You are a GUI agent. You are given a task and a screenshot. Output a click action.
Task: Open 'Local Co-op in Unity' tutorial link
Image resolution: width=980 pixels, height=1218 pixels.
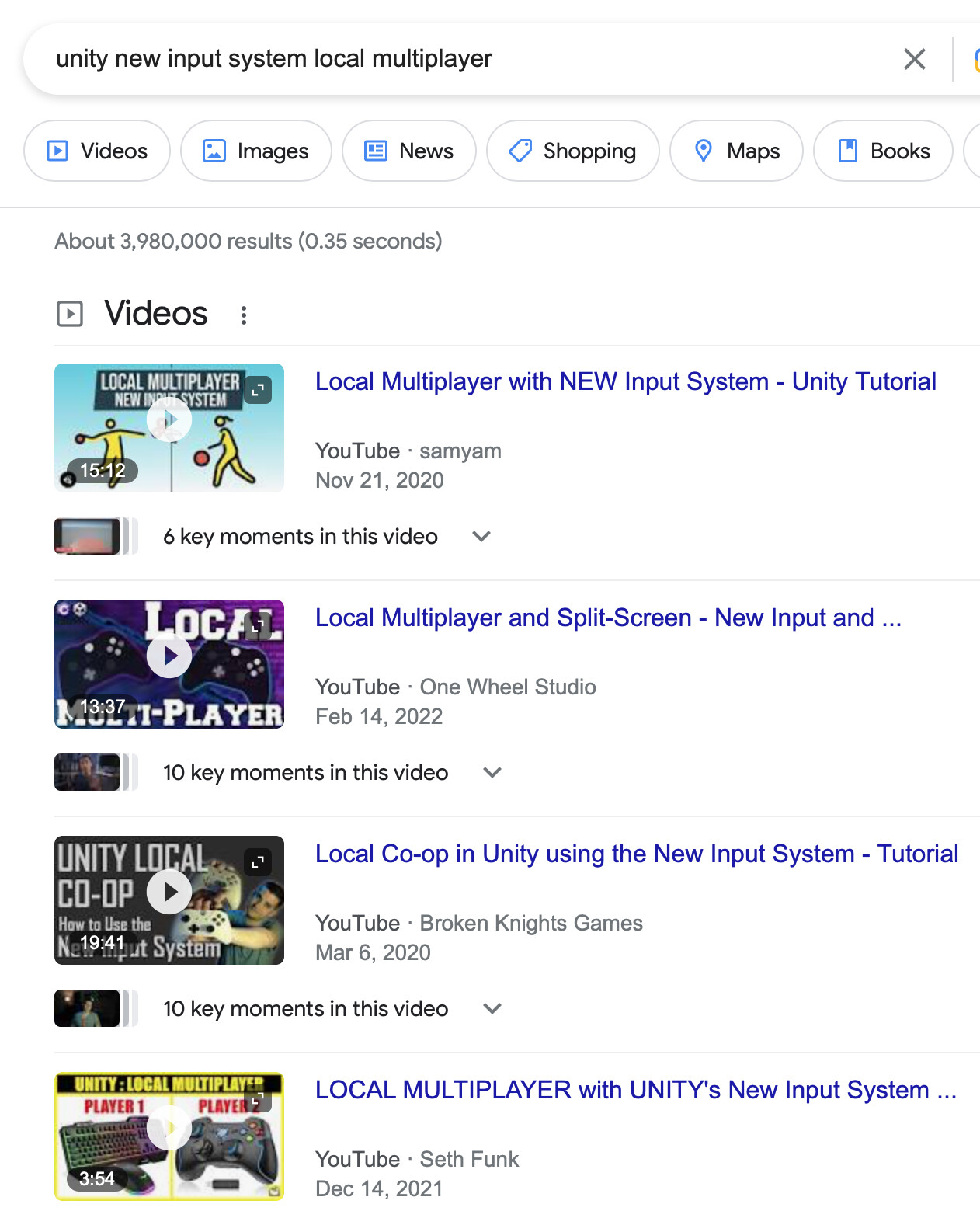coord(637,854)
